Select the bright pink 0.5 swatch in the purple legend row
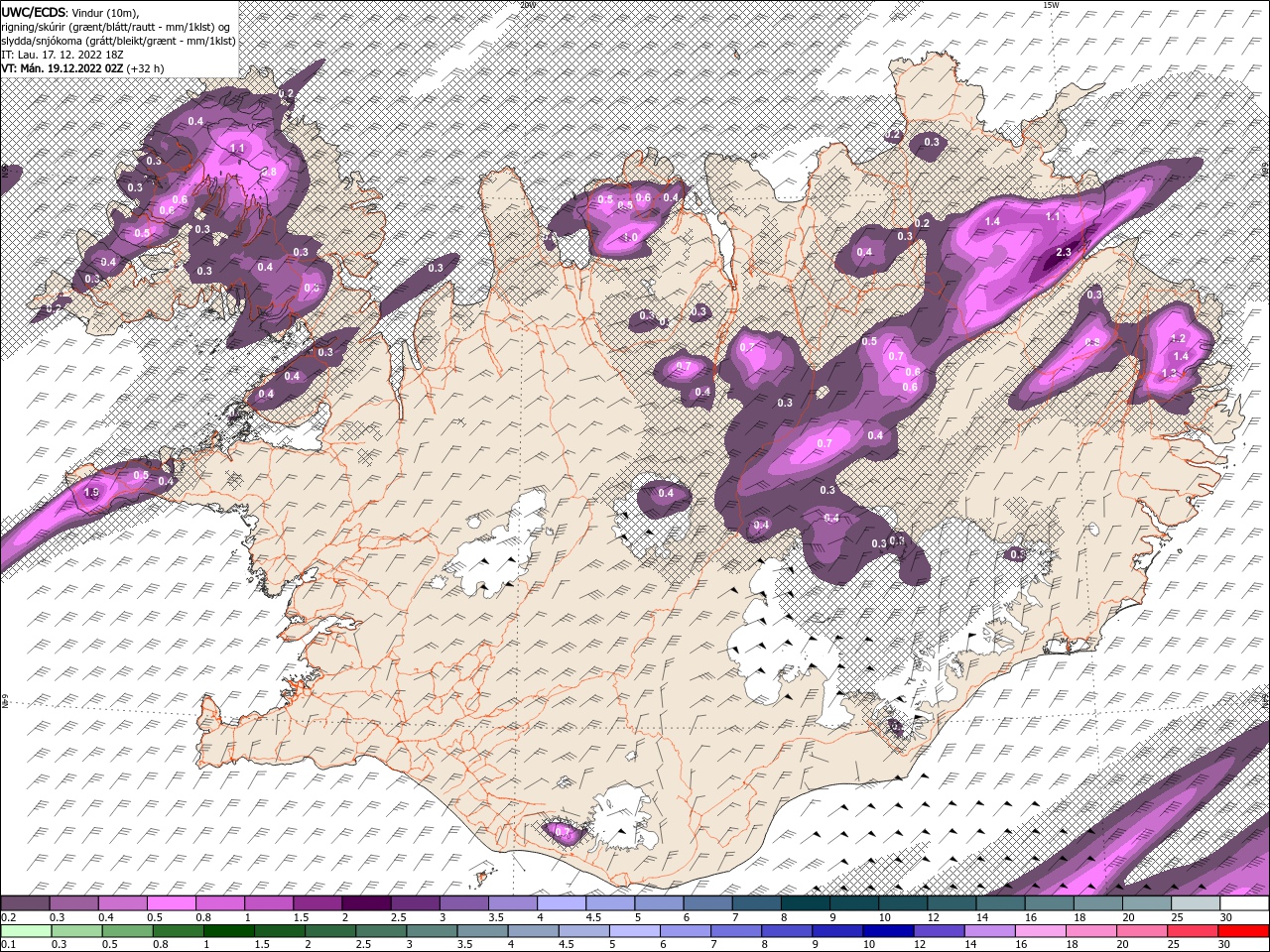Viewport: 1270px width, 952px height. 172,903
